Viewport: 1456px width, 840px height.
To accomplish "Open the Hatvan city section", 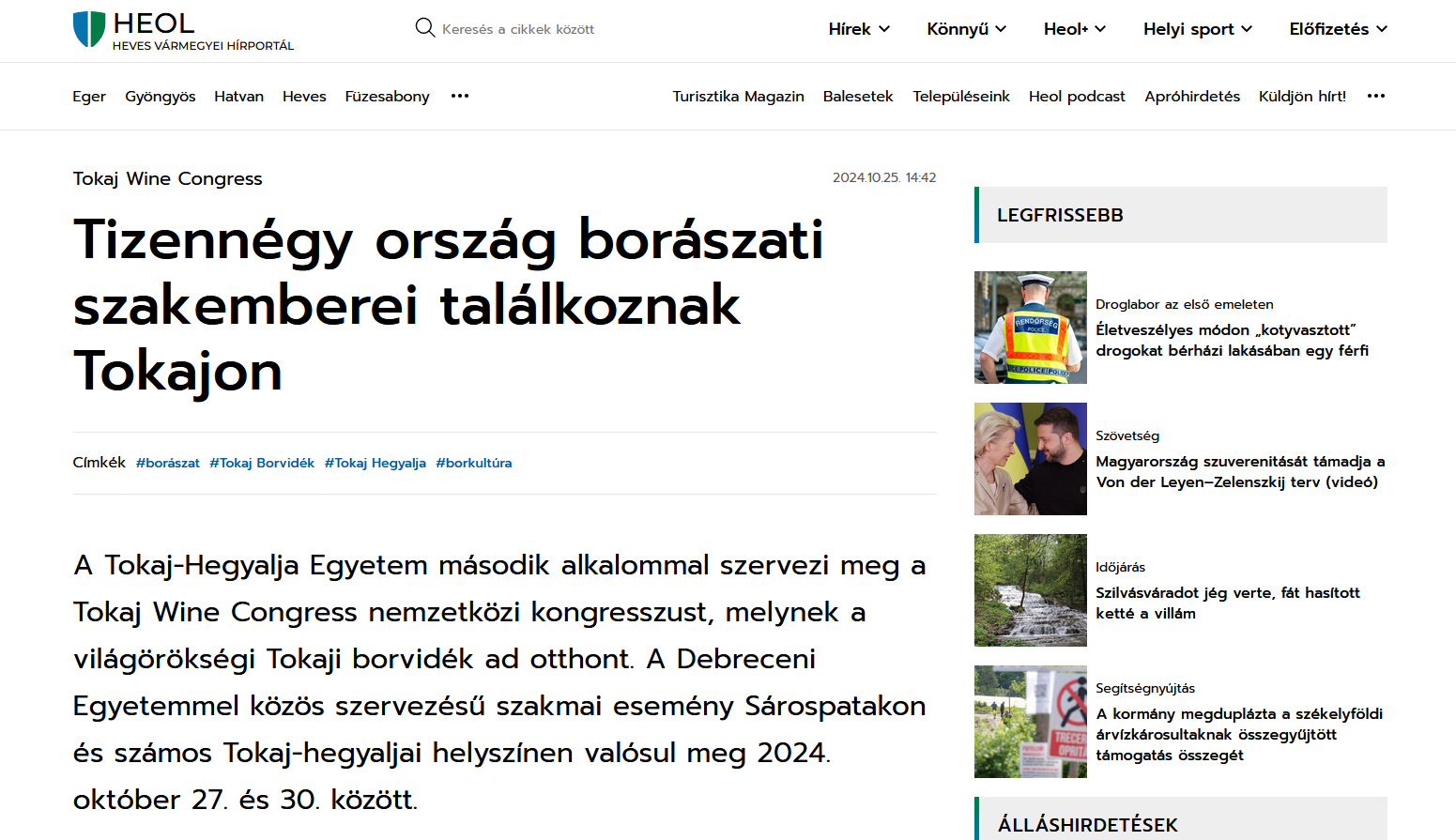I will [238, 96].
